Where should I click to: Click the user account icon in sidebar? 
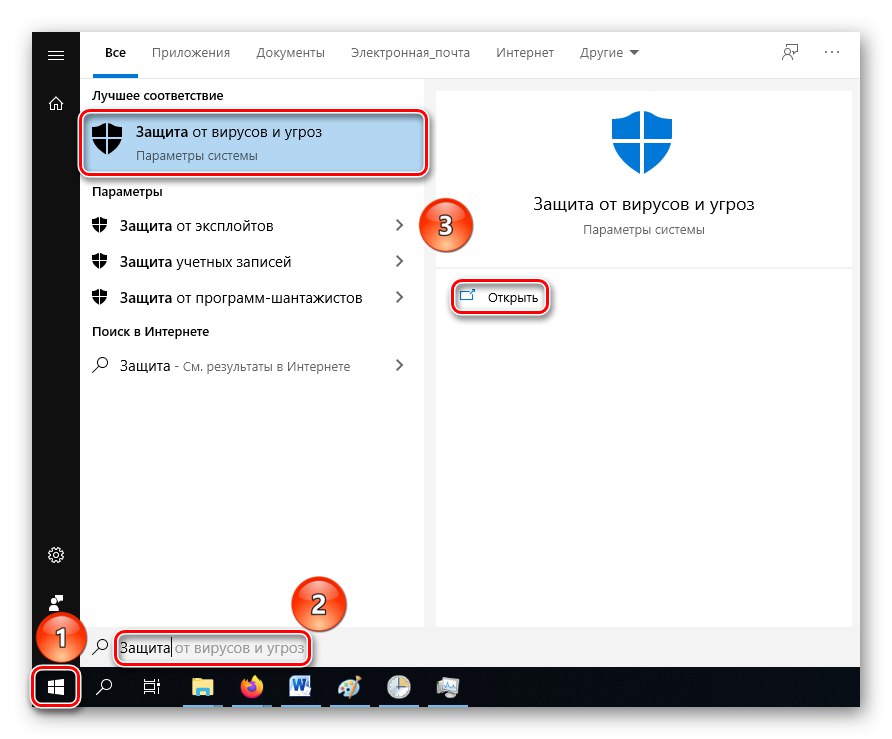click(x=56, y=602)
